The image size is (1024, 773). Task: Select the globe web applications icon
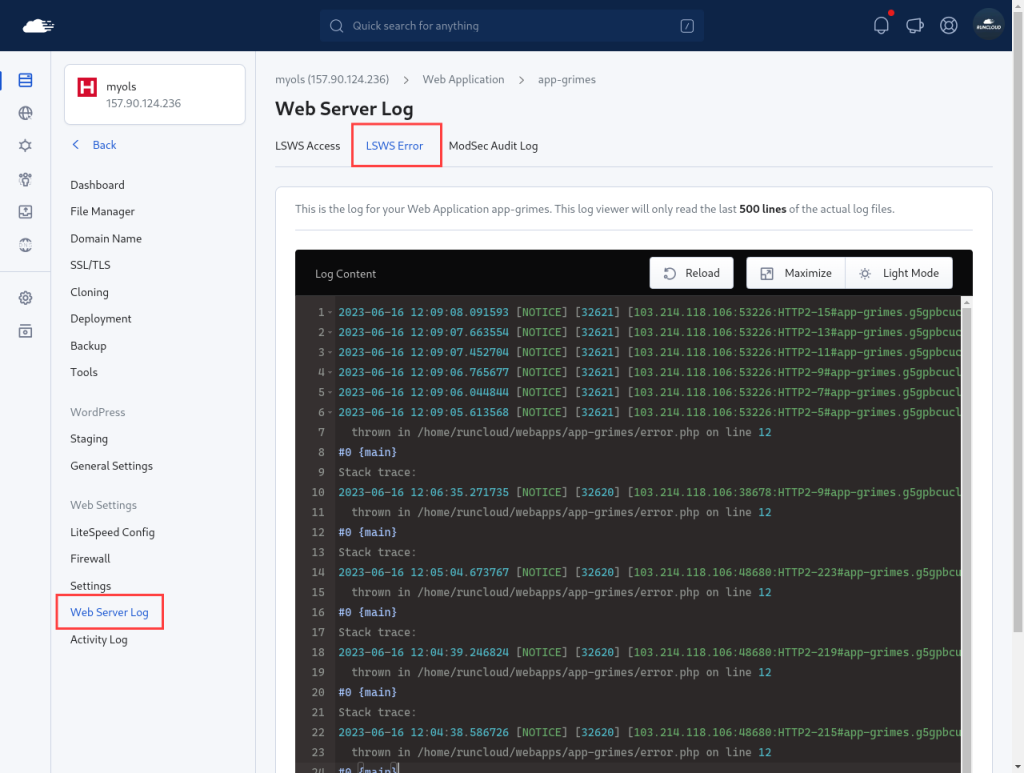pyautogui.click(x=25, y=113)
